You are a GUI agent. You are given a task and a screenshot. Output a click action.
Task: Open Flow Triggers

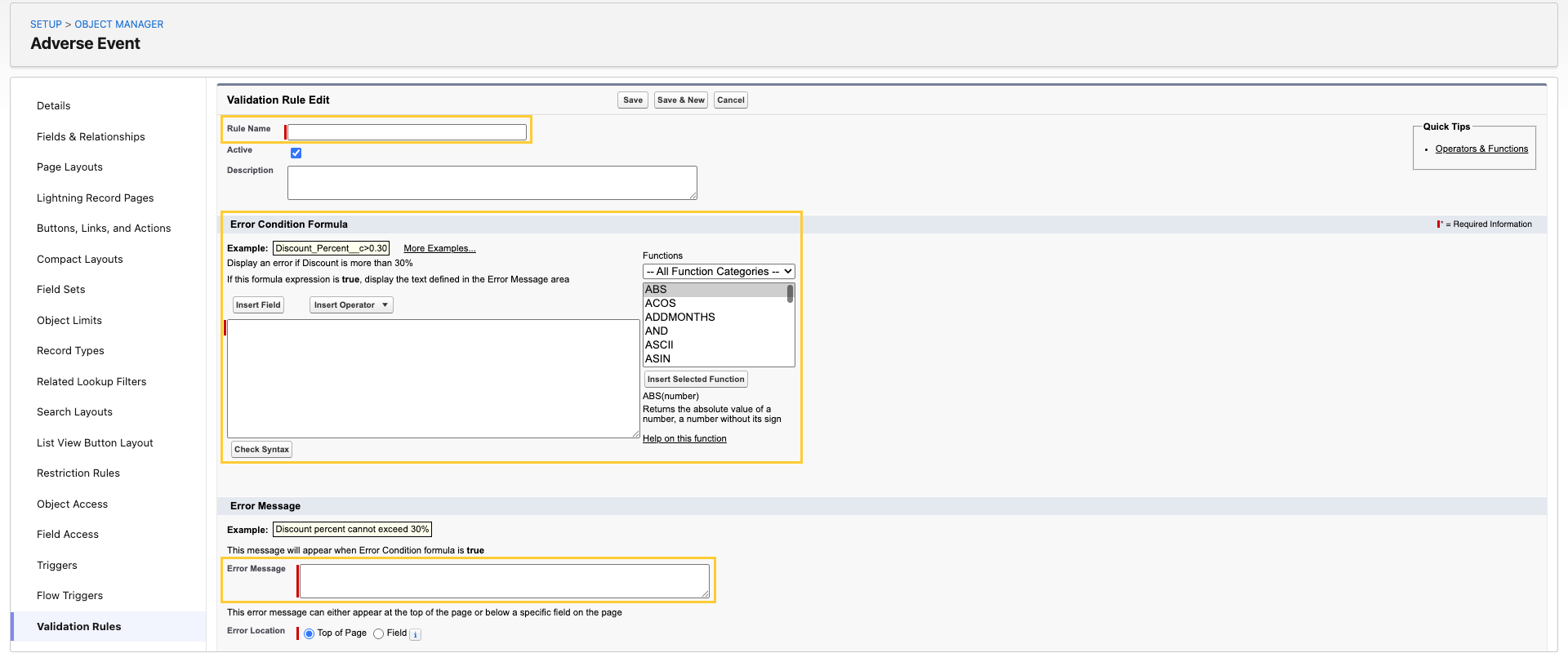[x=69, y=596]
